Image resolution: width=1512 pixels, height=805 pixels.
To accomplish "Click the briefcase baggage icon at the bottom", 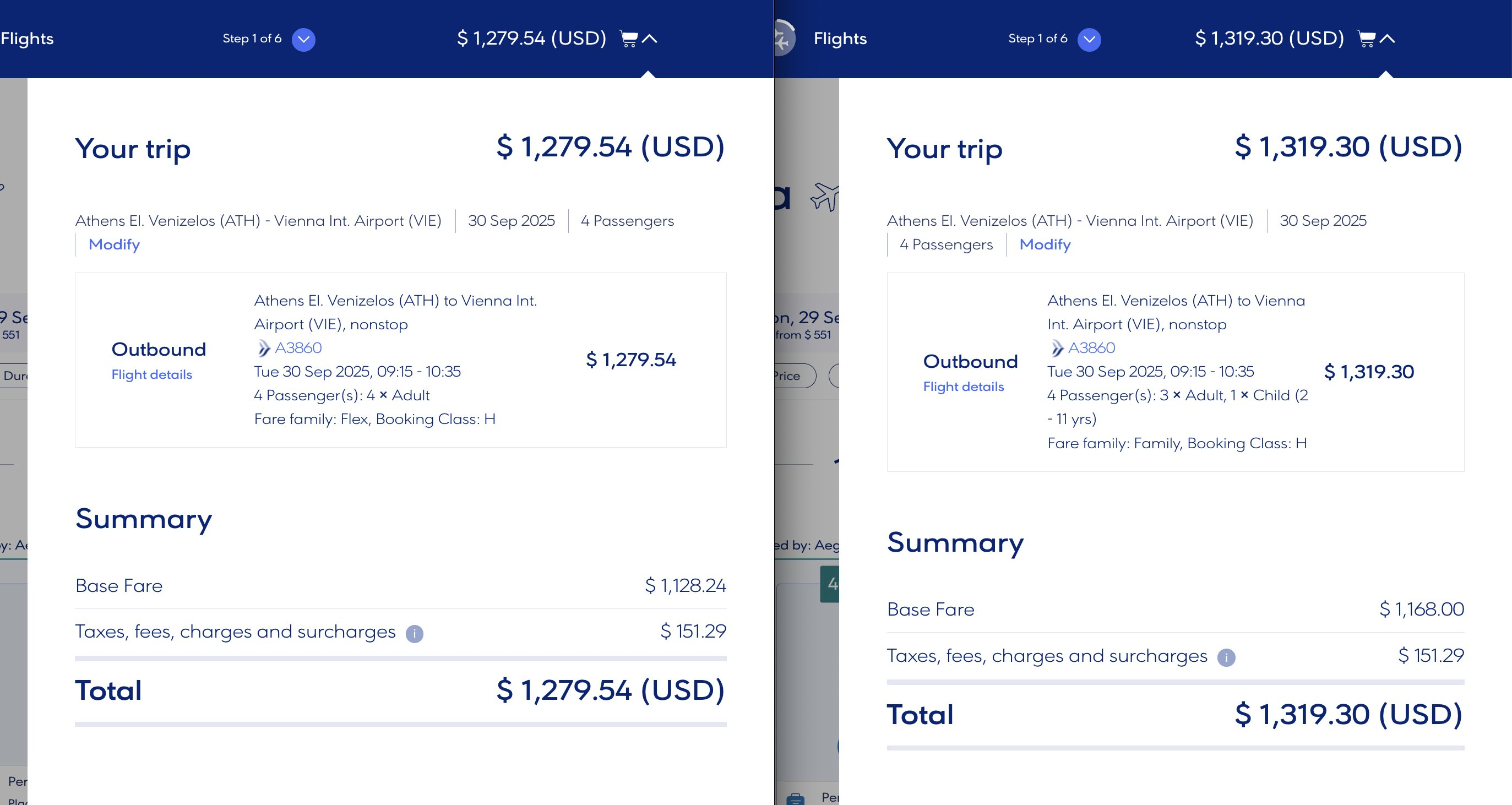I will pyautogui.click(x=795, y=798).
